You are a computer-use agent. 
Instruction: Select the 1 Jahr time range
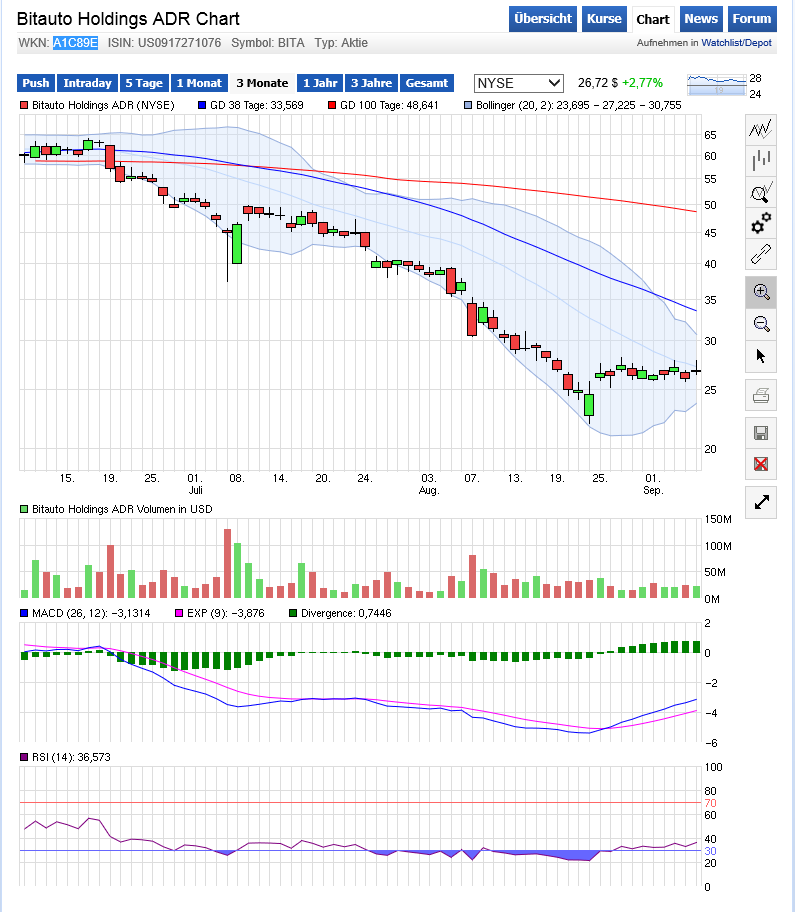[x=320, y=83]
